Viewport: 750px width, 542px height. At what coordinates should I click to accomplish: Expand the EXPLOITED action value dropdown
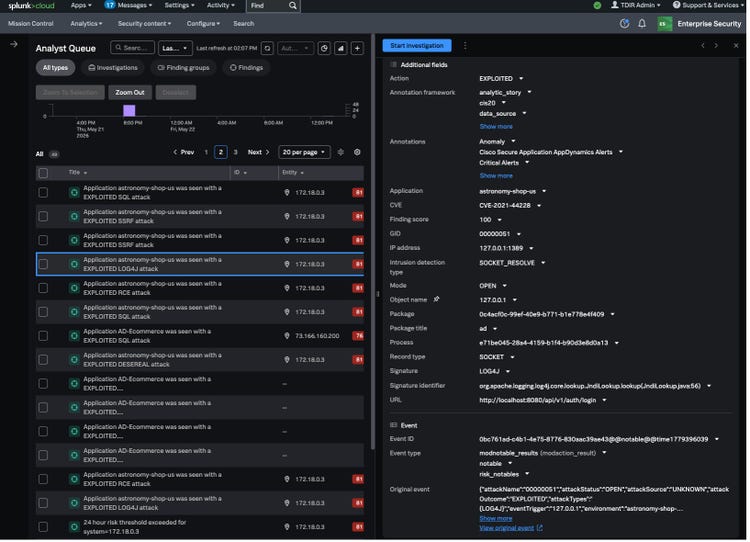pos(522,78)
